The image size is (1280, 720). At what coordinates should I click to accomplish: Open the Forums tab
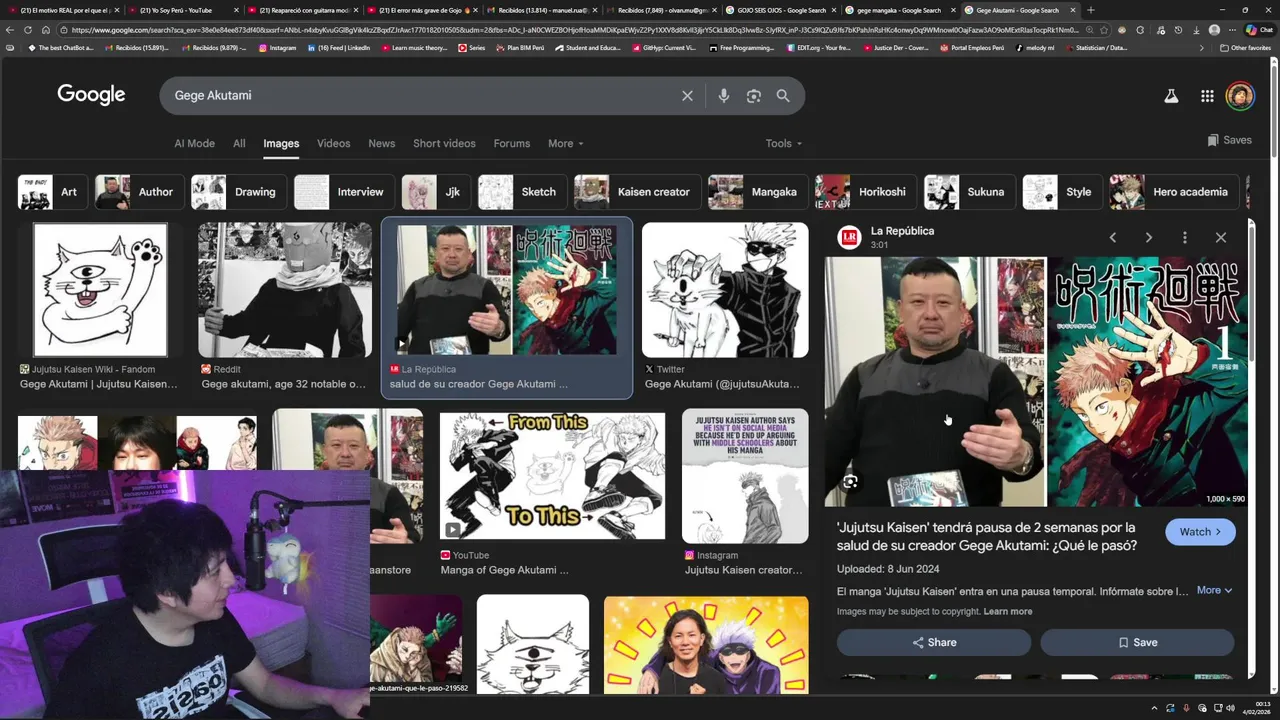click(x=511, y=143)
